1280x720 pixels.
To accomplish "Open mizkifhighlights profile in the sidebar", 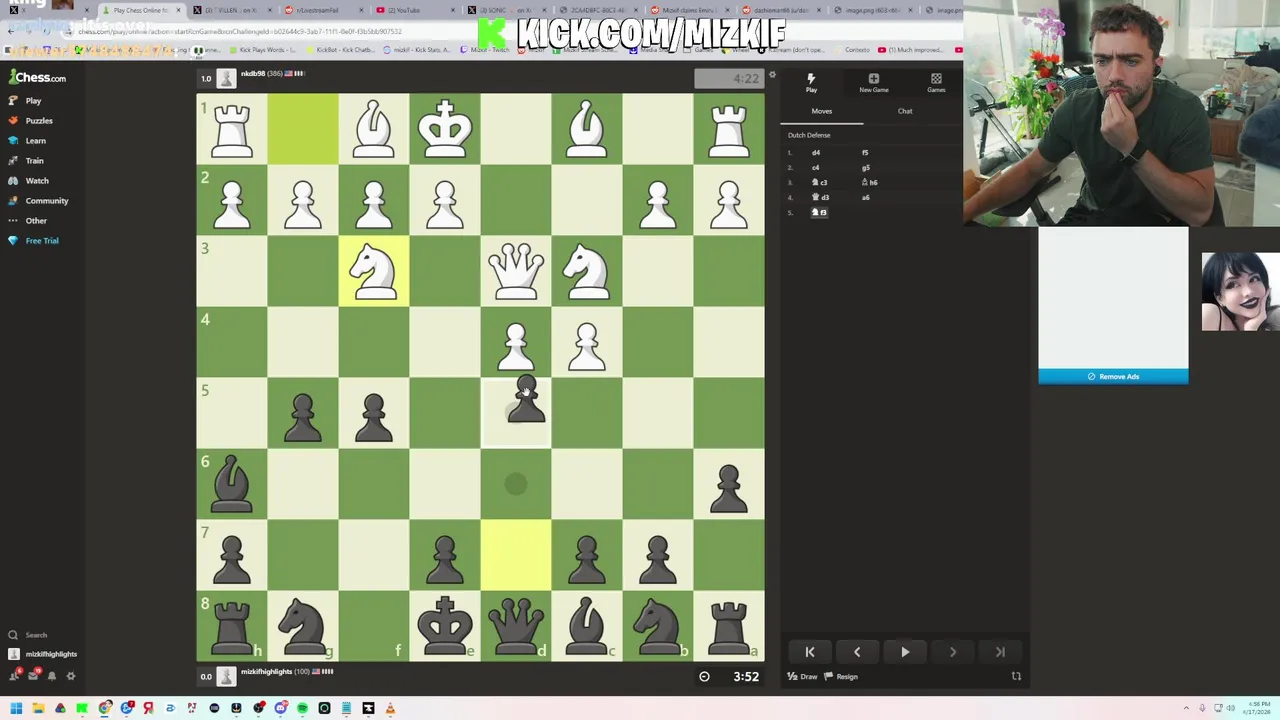I will pyautogui.click(x=42, y=654).
